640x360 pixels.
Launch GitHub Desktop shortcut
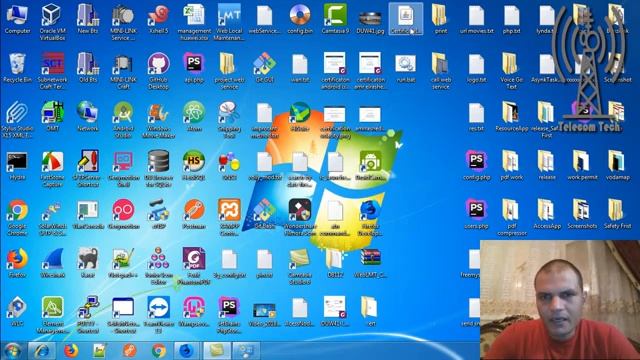(x=158, y=71)
